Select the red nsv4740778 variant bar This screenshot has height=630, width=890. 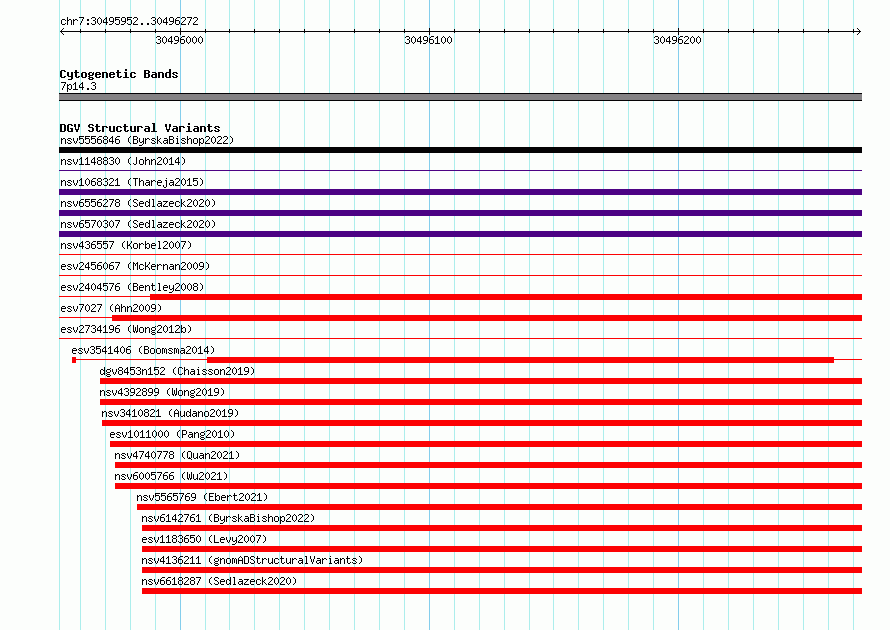488,465
